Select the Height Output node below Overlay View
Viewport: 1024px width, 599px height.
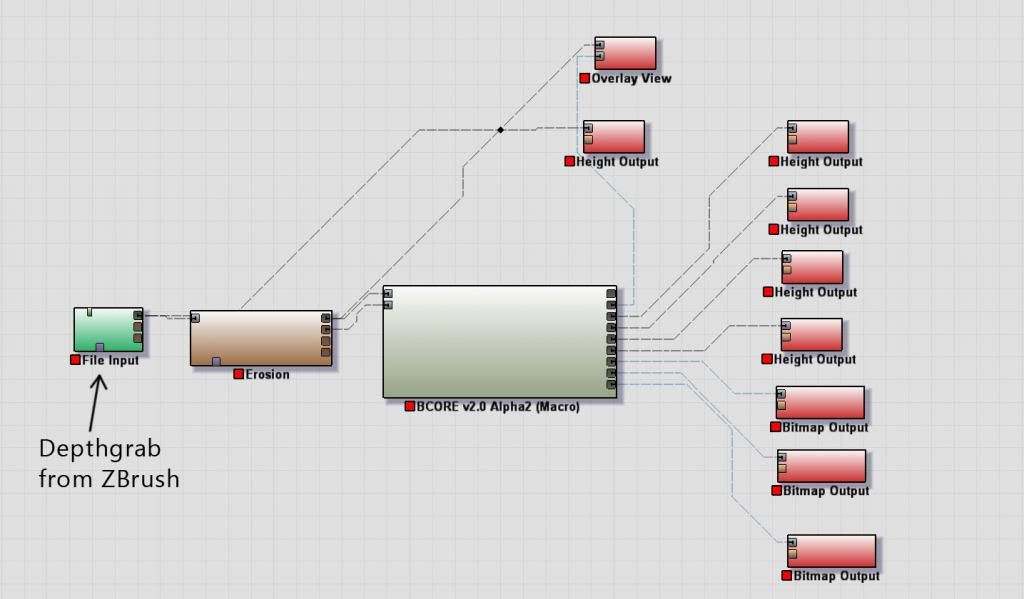tap(614, 137)
